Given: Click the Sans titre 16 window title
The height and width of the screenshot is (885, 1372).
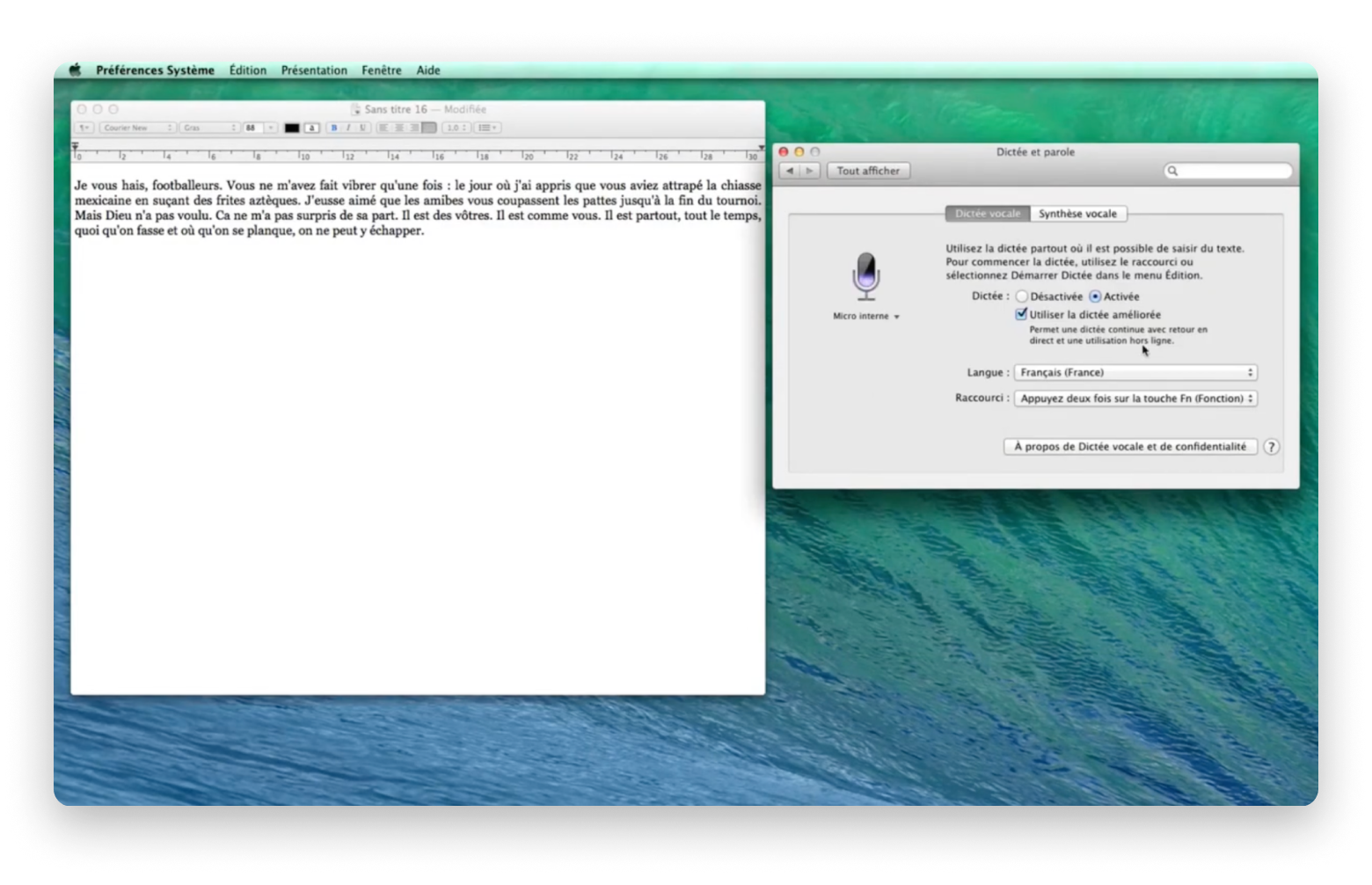Looking at the screenshot, I should coord(396,109).
